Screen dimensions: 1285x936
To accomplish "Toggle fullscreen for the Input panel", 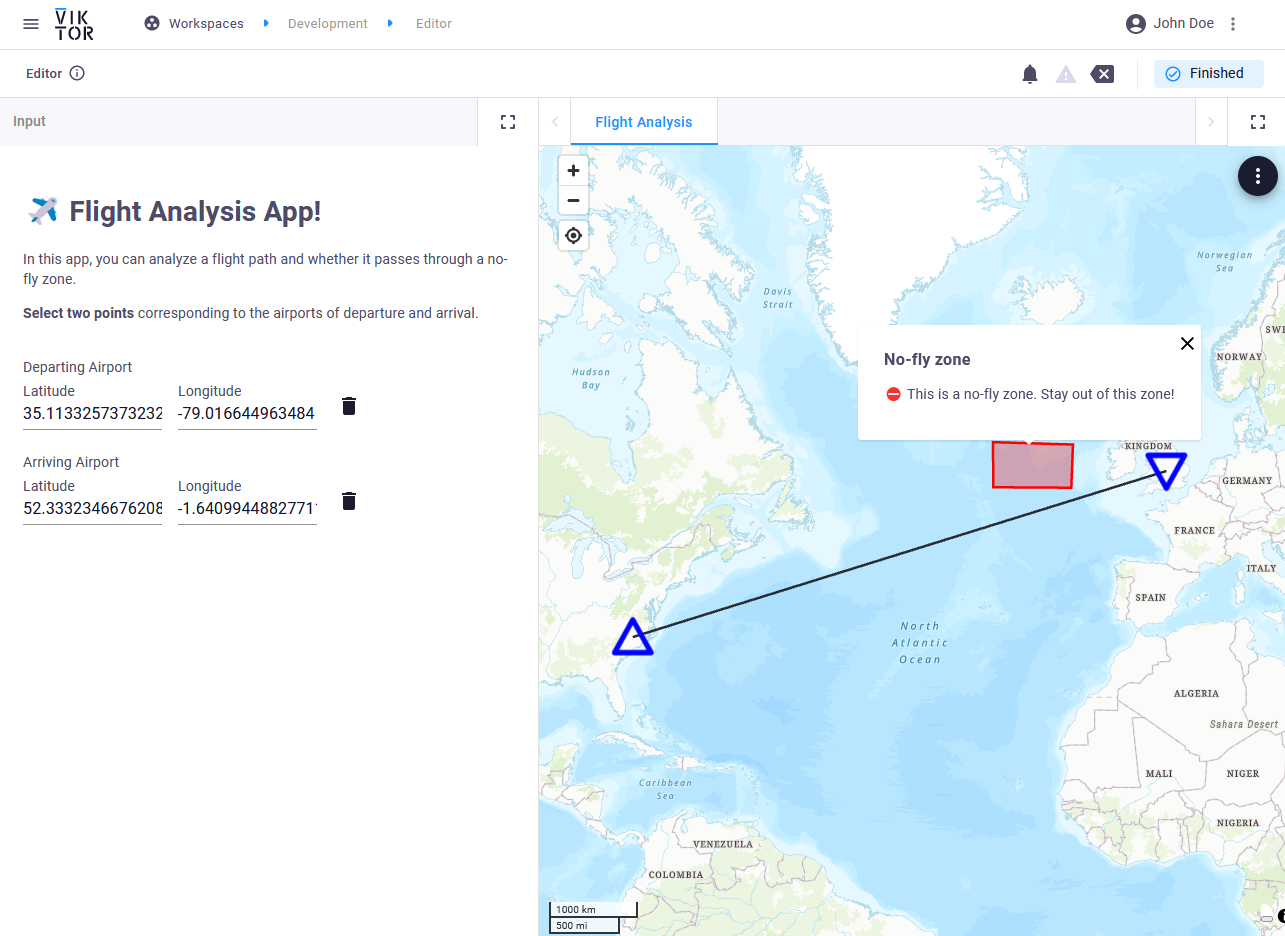I will pyautogui.click(x=508, y=122).
